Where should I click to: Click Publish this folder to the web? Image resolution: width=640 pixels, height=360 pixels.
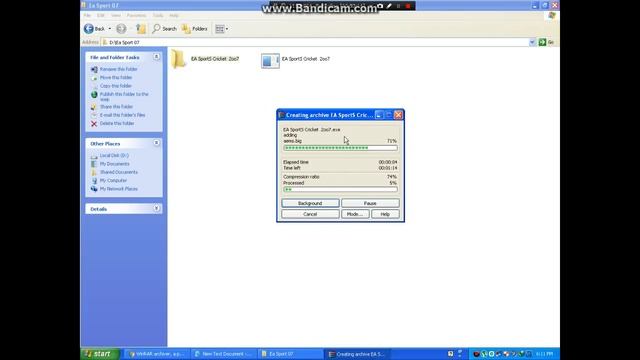coord(124,96)
